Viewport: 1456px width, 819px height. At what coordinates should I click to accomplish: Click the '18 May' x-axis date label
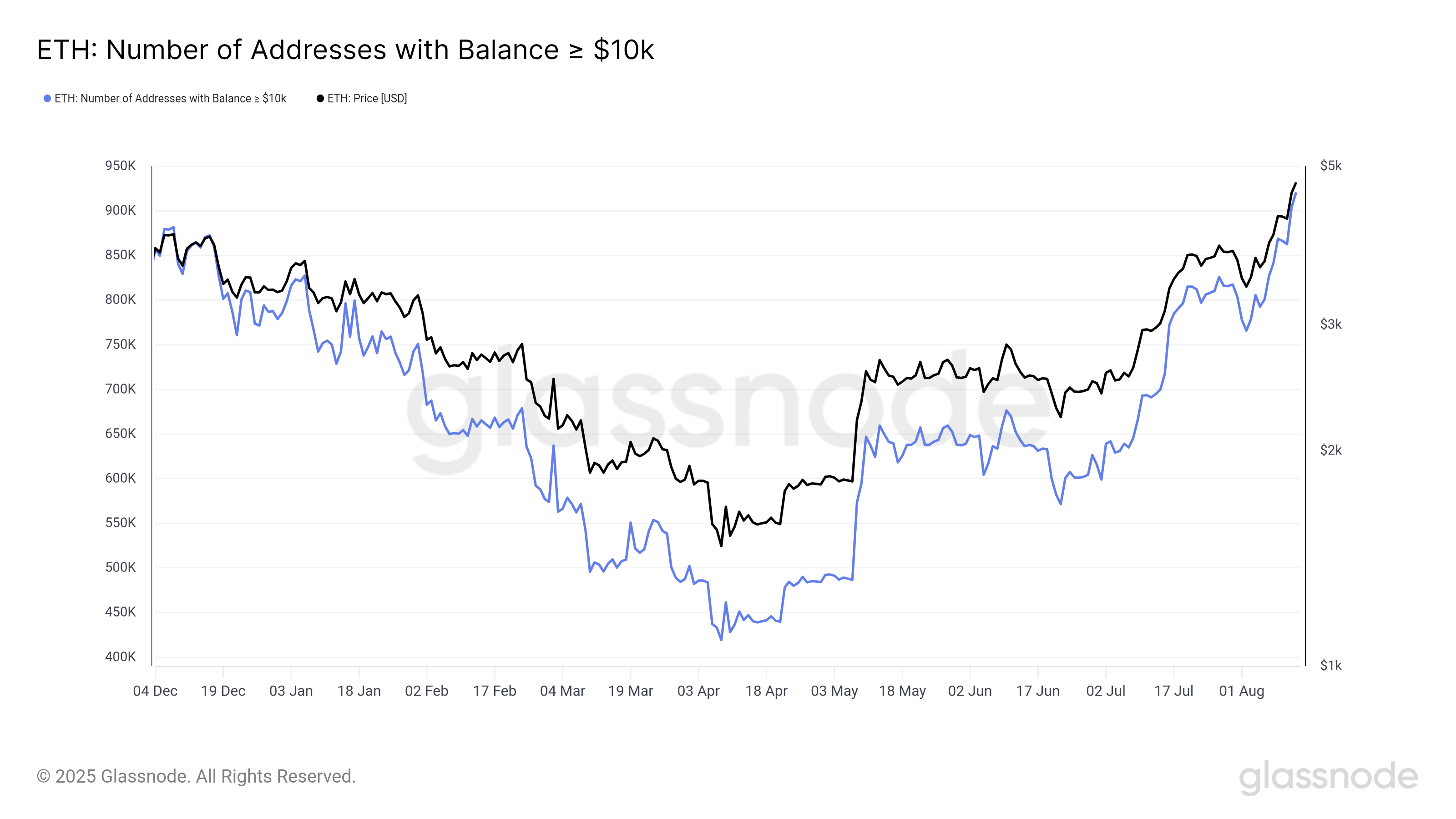(902, 691)
